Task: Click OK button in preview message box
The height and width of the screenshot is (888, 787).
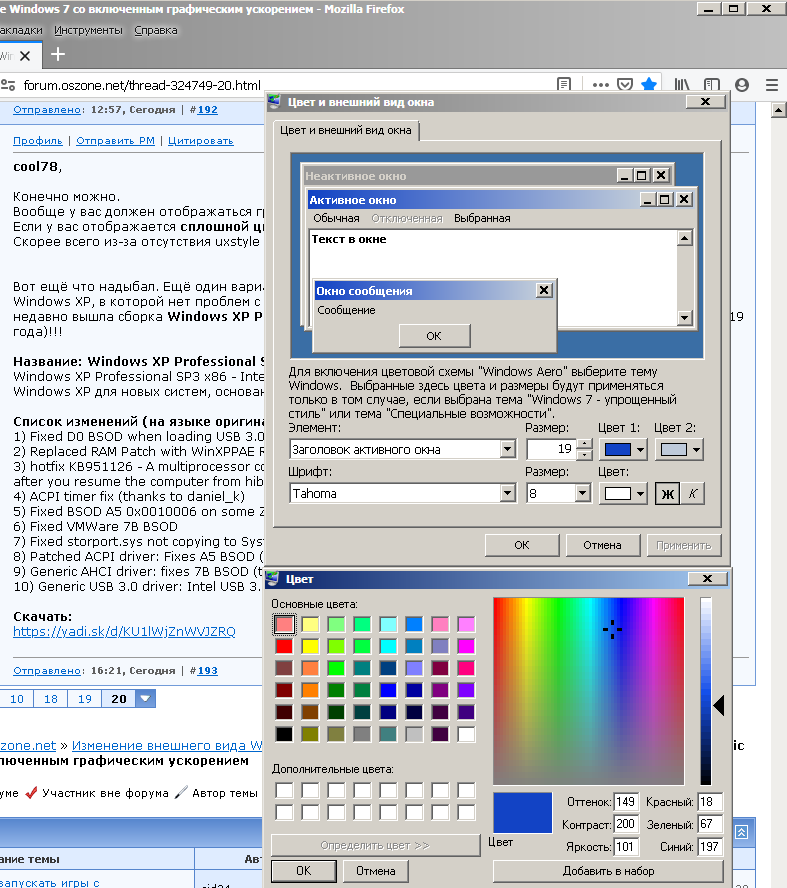Action: click(434, 336)
